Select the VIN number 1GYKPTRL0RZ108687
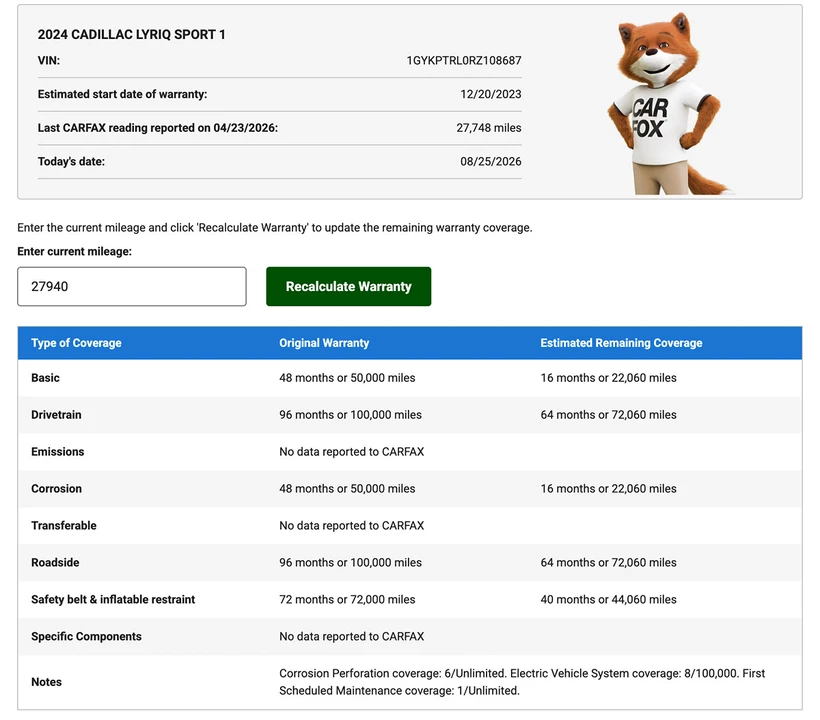The width and height of the screenshot is (820, 720). 464,61
